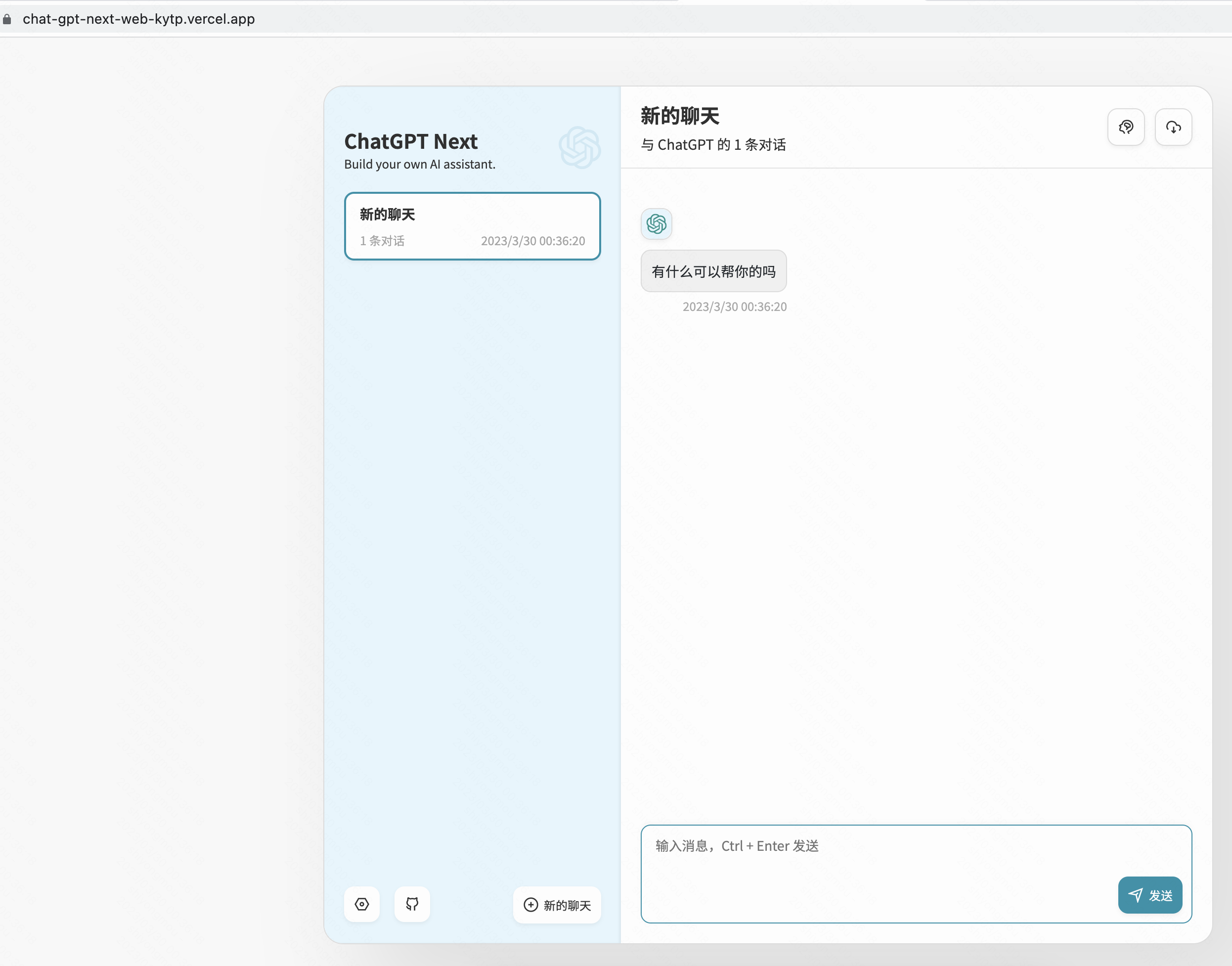Screen dimensions: 1232x966
Task: Open settings with the gear icon
Action: pos(362,904)
